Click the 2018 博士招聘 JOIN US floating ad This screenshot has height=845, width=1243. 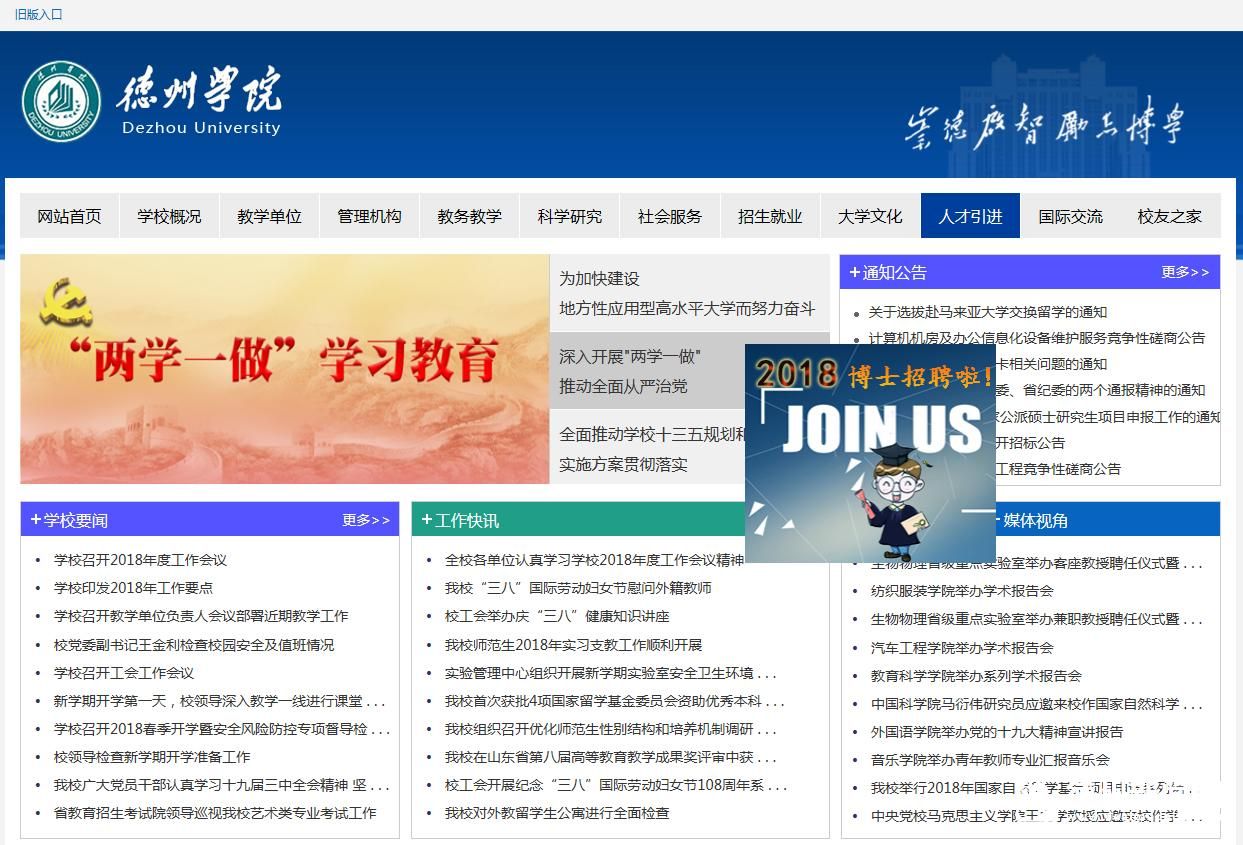pyautogui.click(x=870, y=453)
